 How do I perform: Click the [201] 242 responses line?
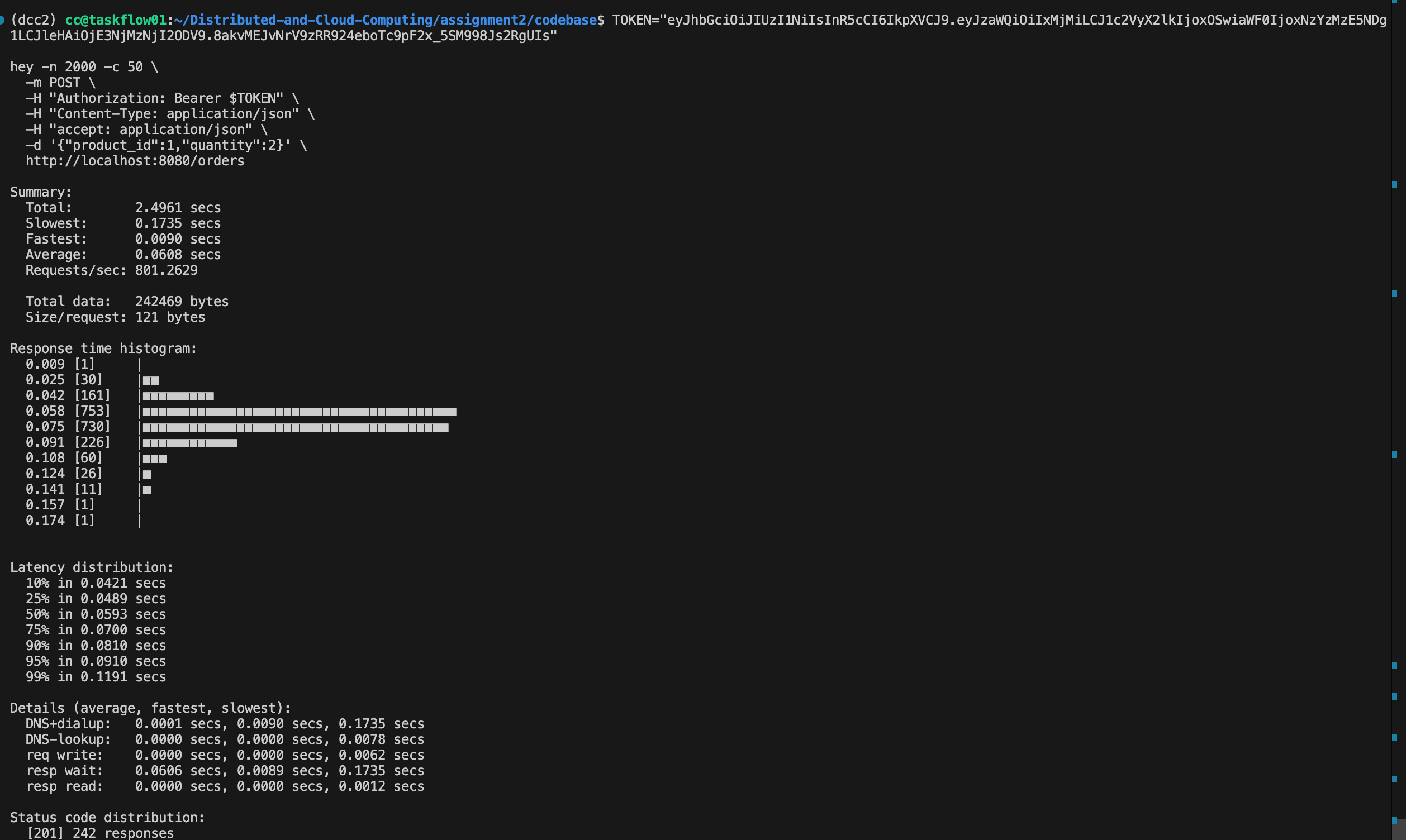[x=100, y=833]
